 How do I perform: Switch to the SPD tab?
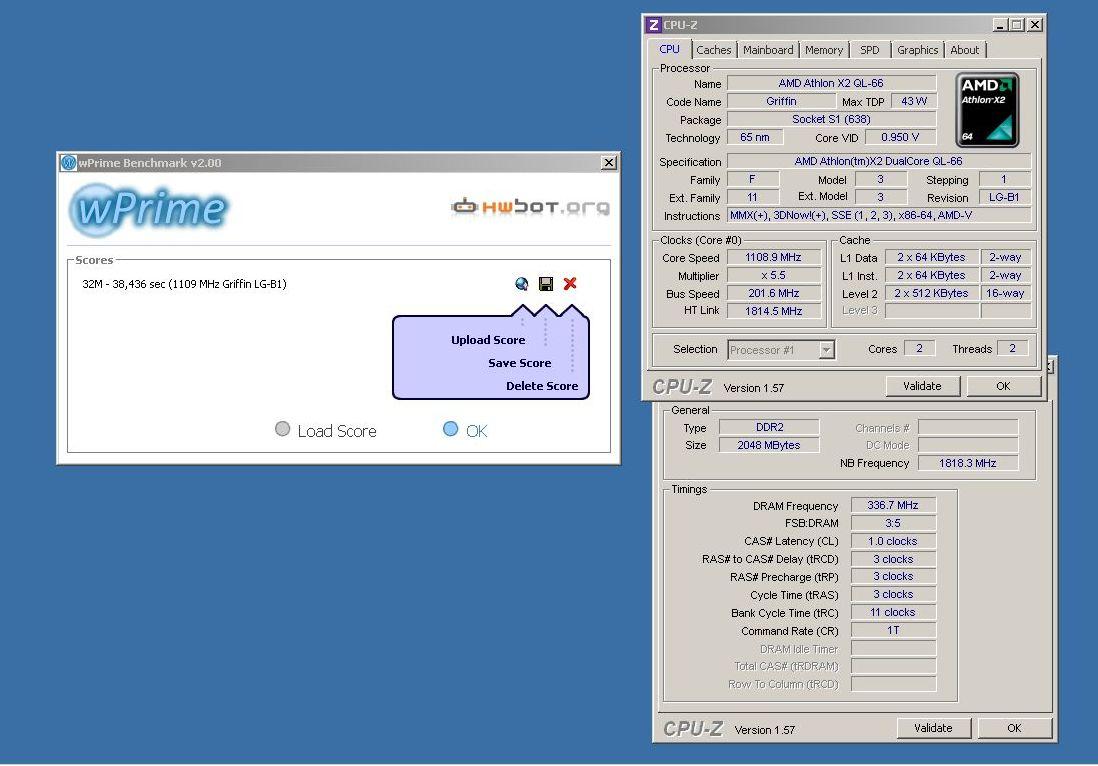coord(870,50)
